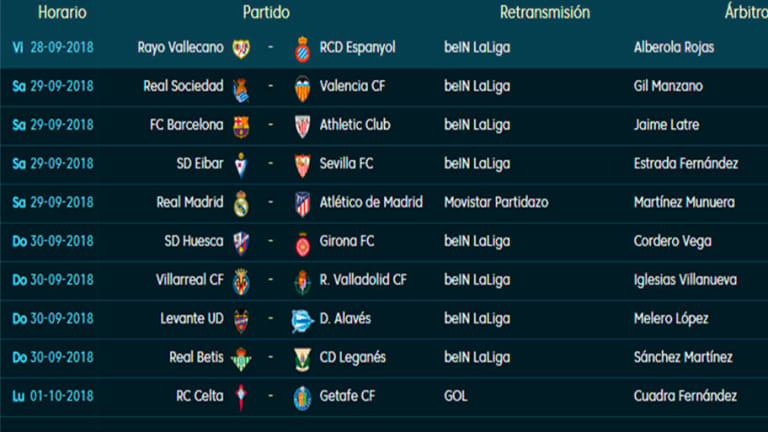
Task: Click the Atlético de Madrid crest
Action: tap(301, 203)
